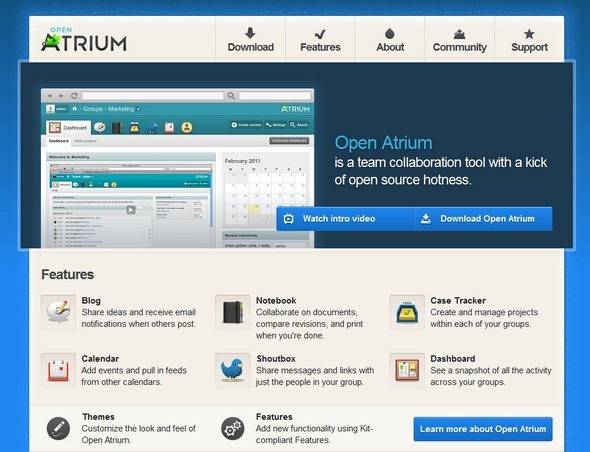Click the play button on the demo screenshot
This screenshot has height=452, width=590.
click(131, 210)
